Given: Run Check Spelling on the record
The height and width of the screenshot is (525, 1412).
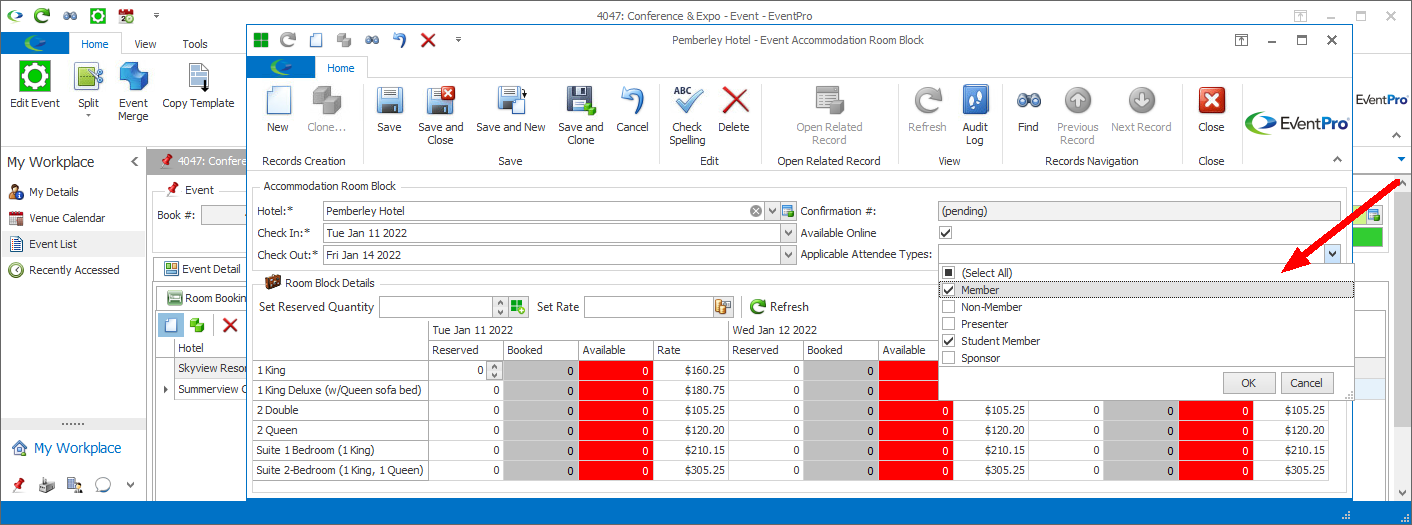Looking at the screenshot, I should (687, 115).
